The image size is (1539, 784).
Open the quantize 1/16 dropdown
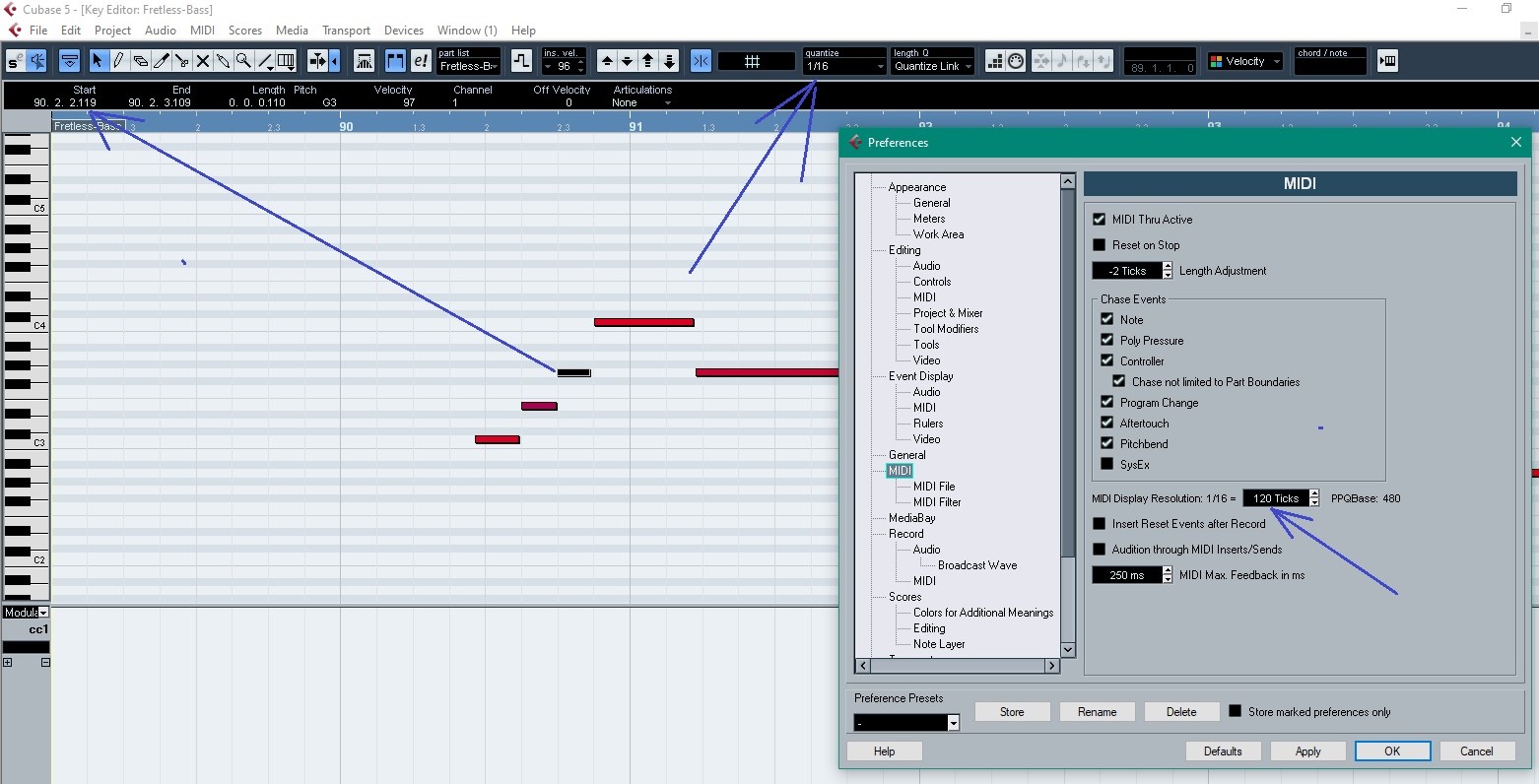tap(844, 66)
